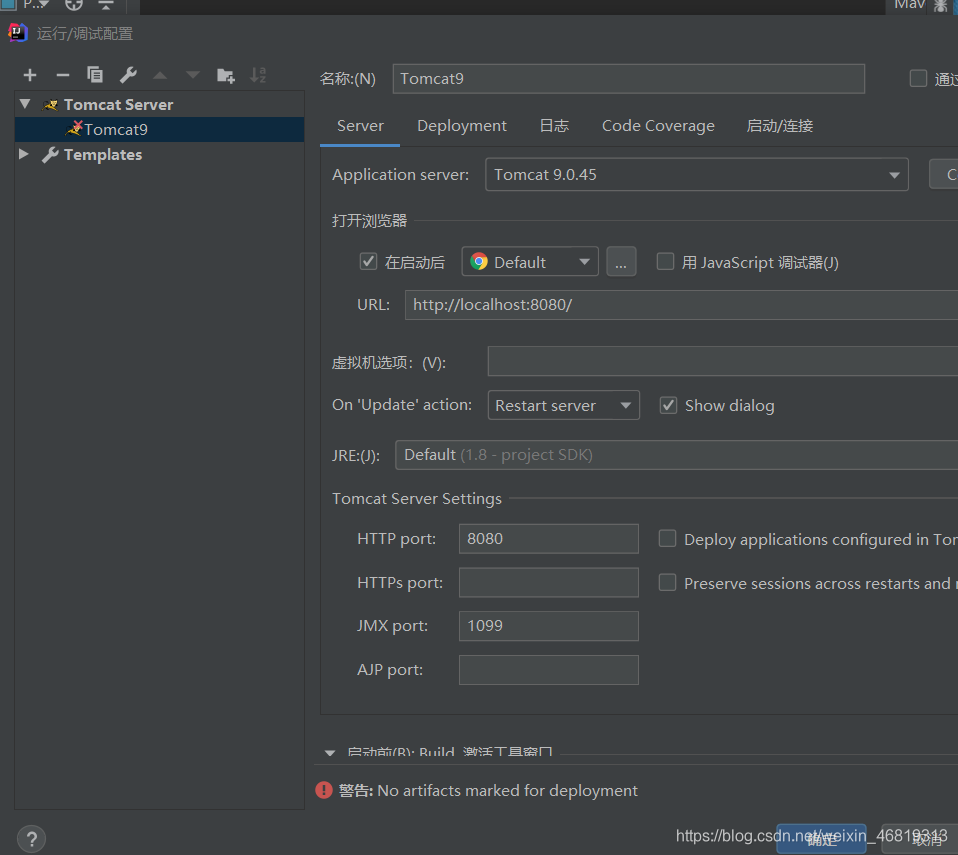Viewport: 958px width, 855px height.
Task: Click the 名称 name input field
Action: click(629, 79)
